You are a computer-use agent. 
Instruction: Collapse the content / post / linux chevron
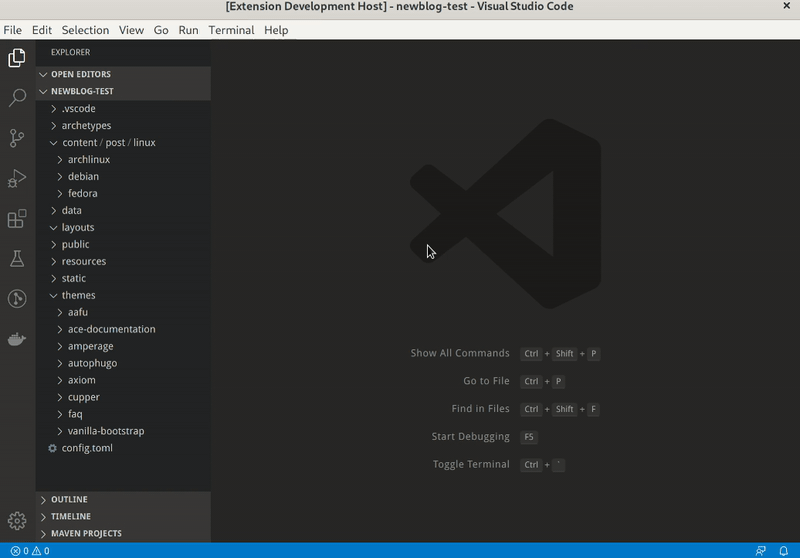pos(54,143)
